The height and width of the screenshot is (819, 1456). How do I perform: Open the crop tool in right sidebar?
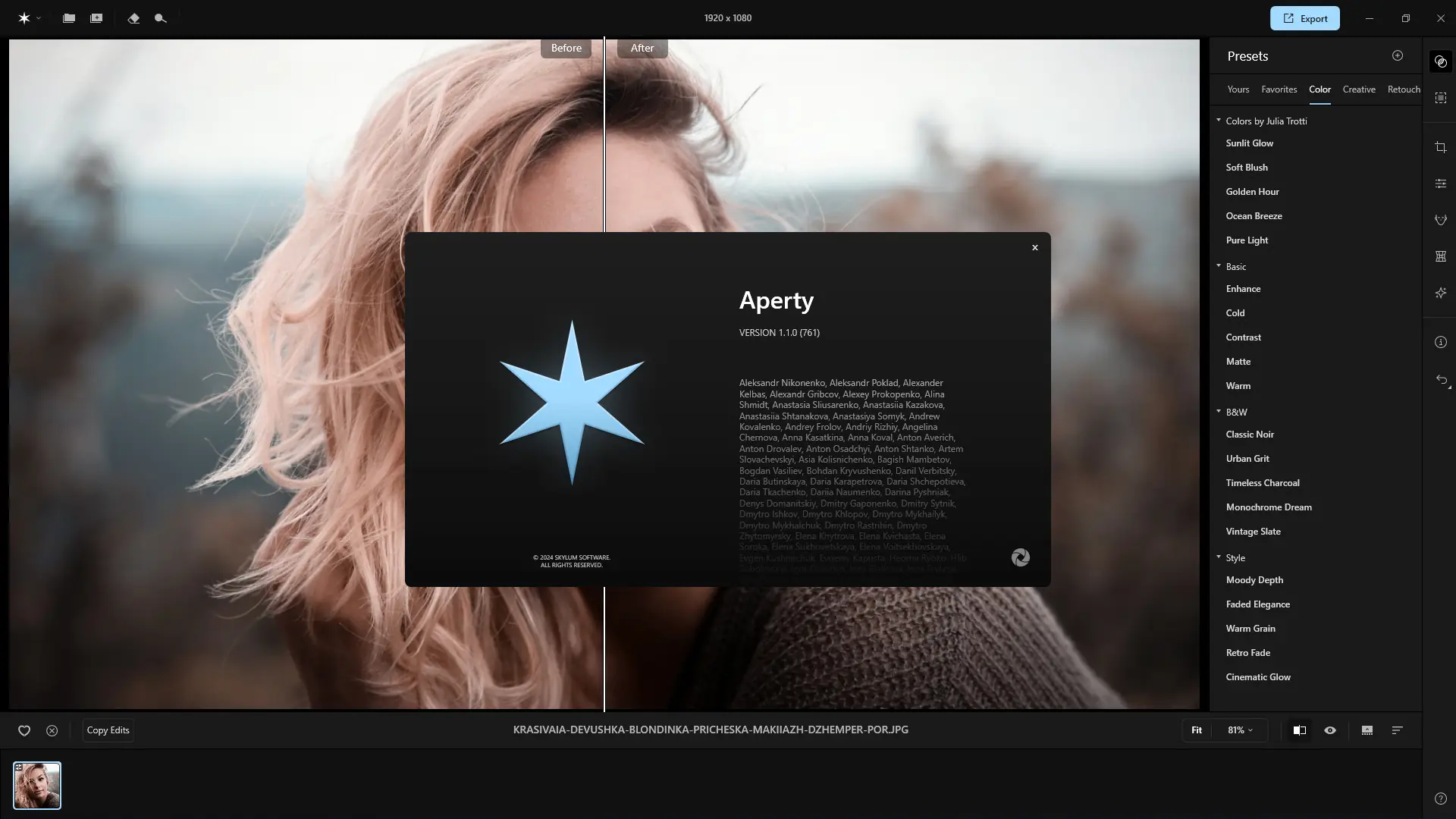coord(1441,147)
